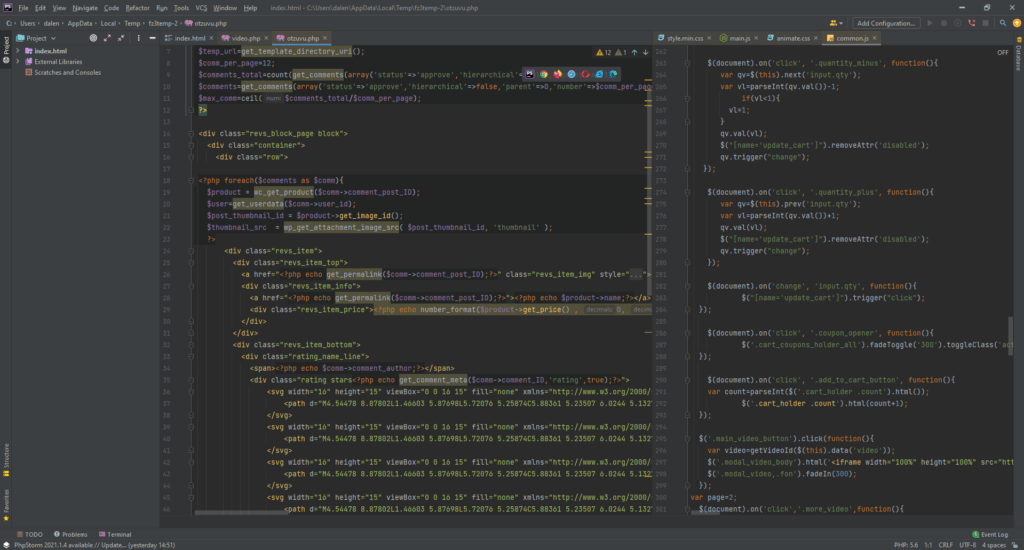Screen dimensions: 1024x550
Task: Click Expand All icon in Project panel
Action: tap(108, 38)
